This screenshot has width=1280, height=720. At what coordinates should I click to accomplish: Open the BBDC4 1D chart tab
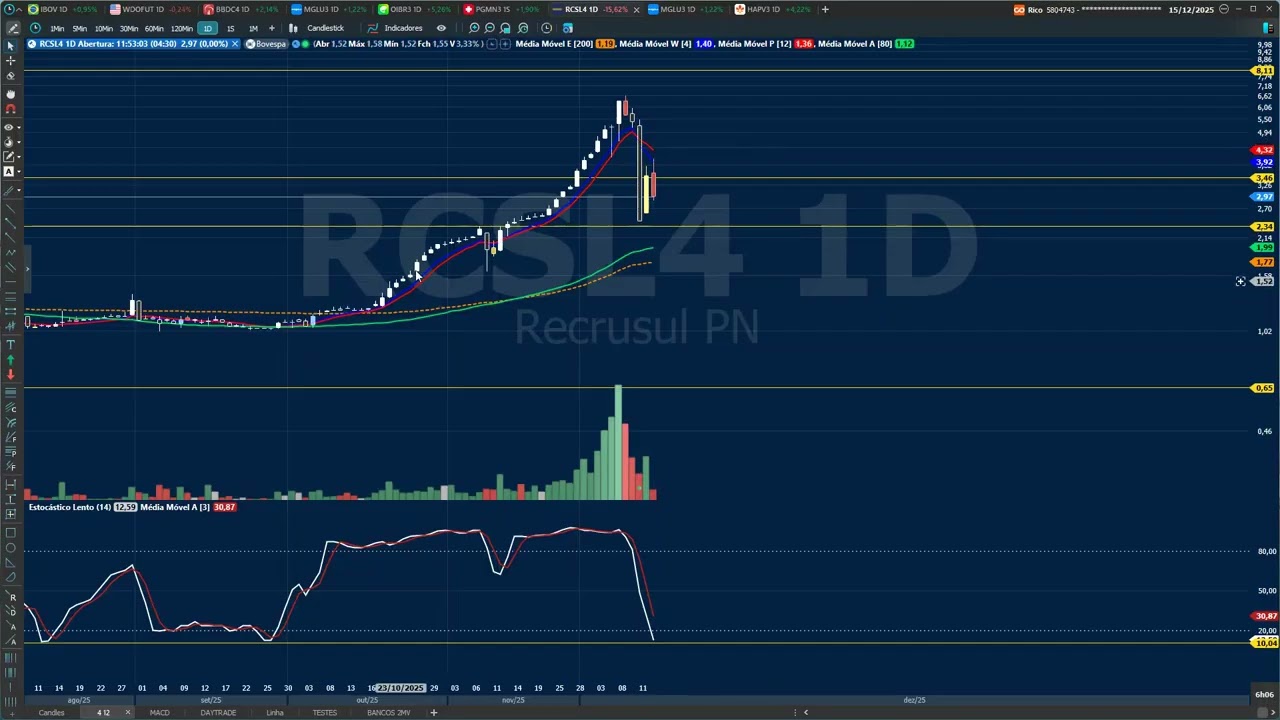click(240, 9)
